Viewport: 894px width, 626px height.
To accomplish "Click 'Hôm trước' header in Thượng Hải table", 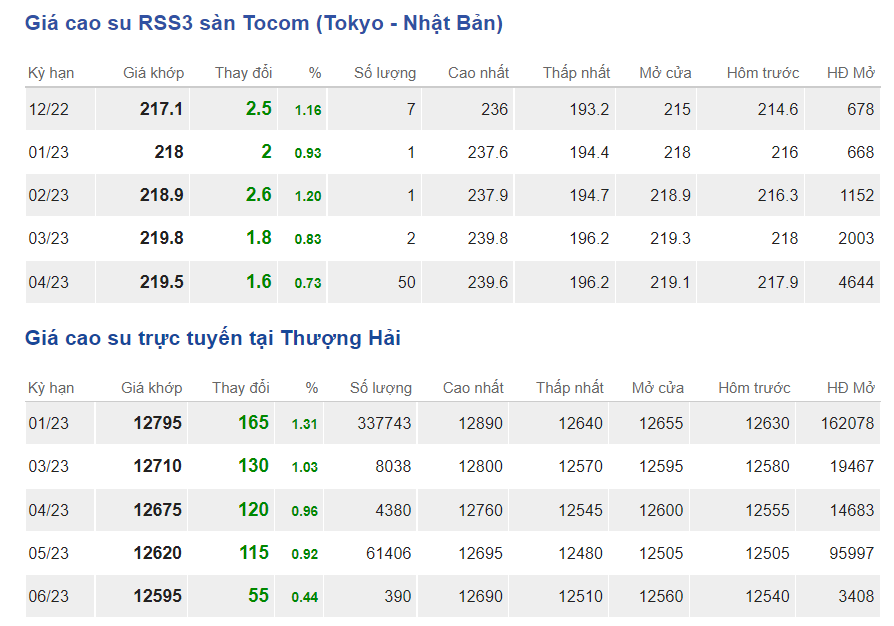I will click(754, 388).
